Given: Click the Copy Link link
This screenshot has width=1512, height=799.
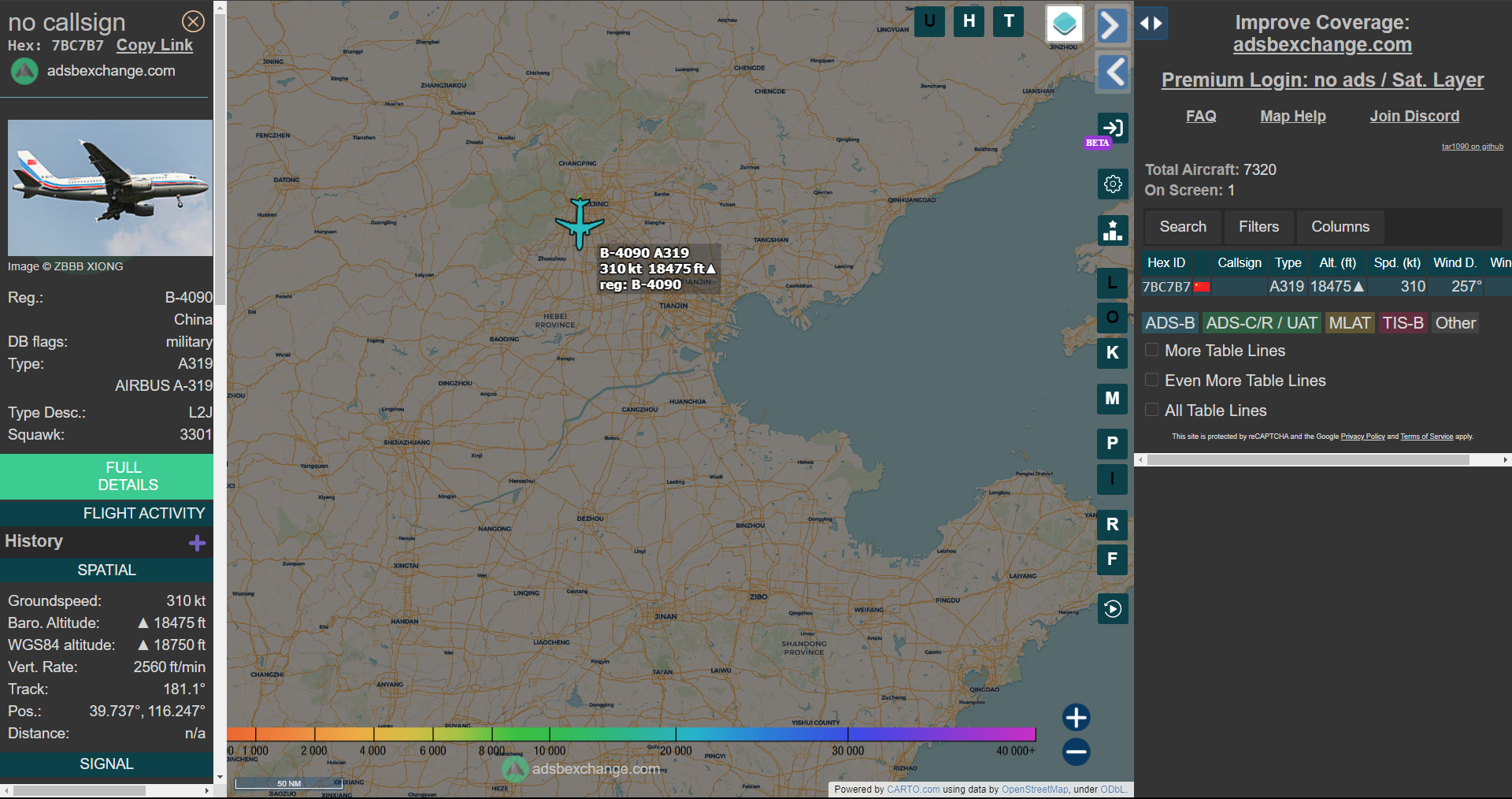Looking at the screenshot, I should pyautogui.click(x=154, y=46).
